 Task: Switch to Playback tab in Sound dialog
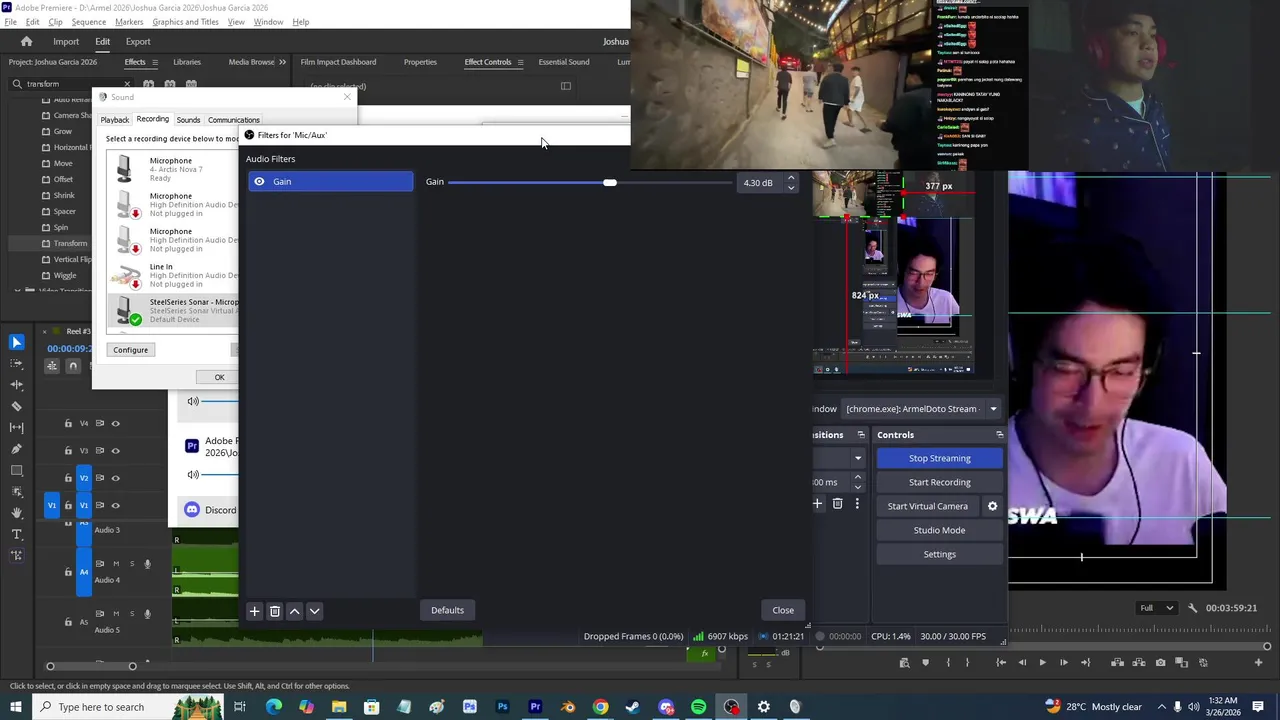[114, 120]
